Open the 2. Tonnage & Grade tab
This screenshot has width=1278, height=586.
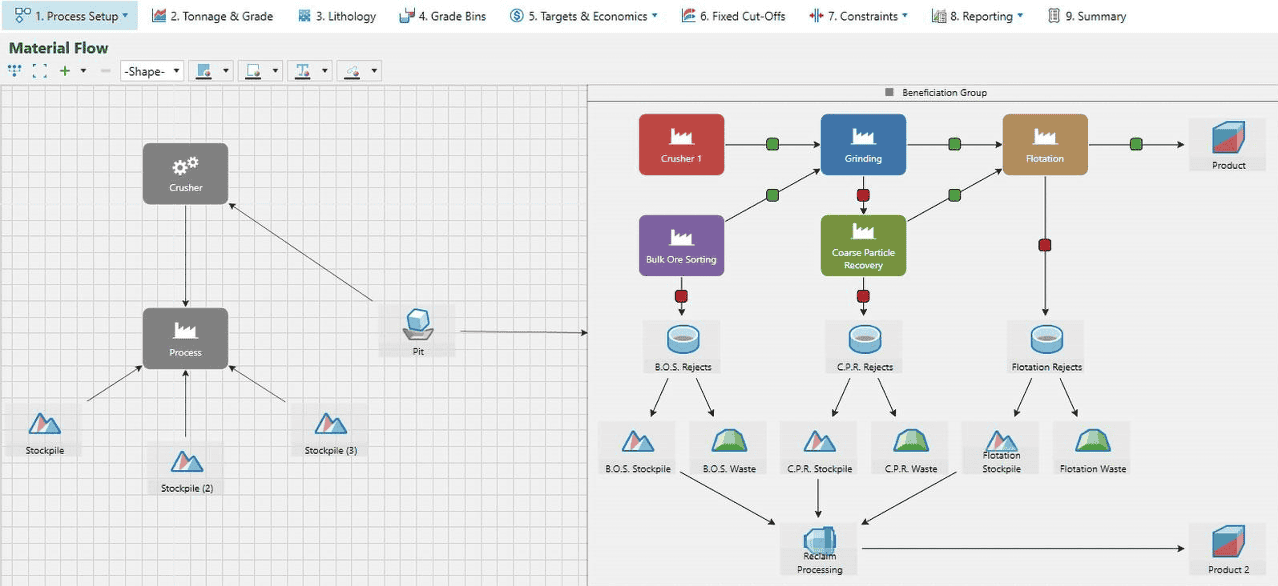(x=212, y=16)
